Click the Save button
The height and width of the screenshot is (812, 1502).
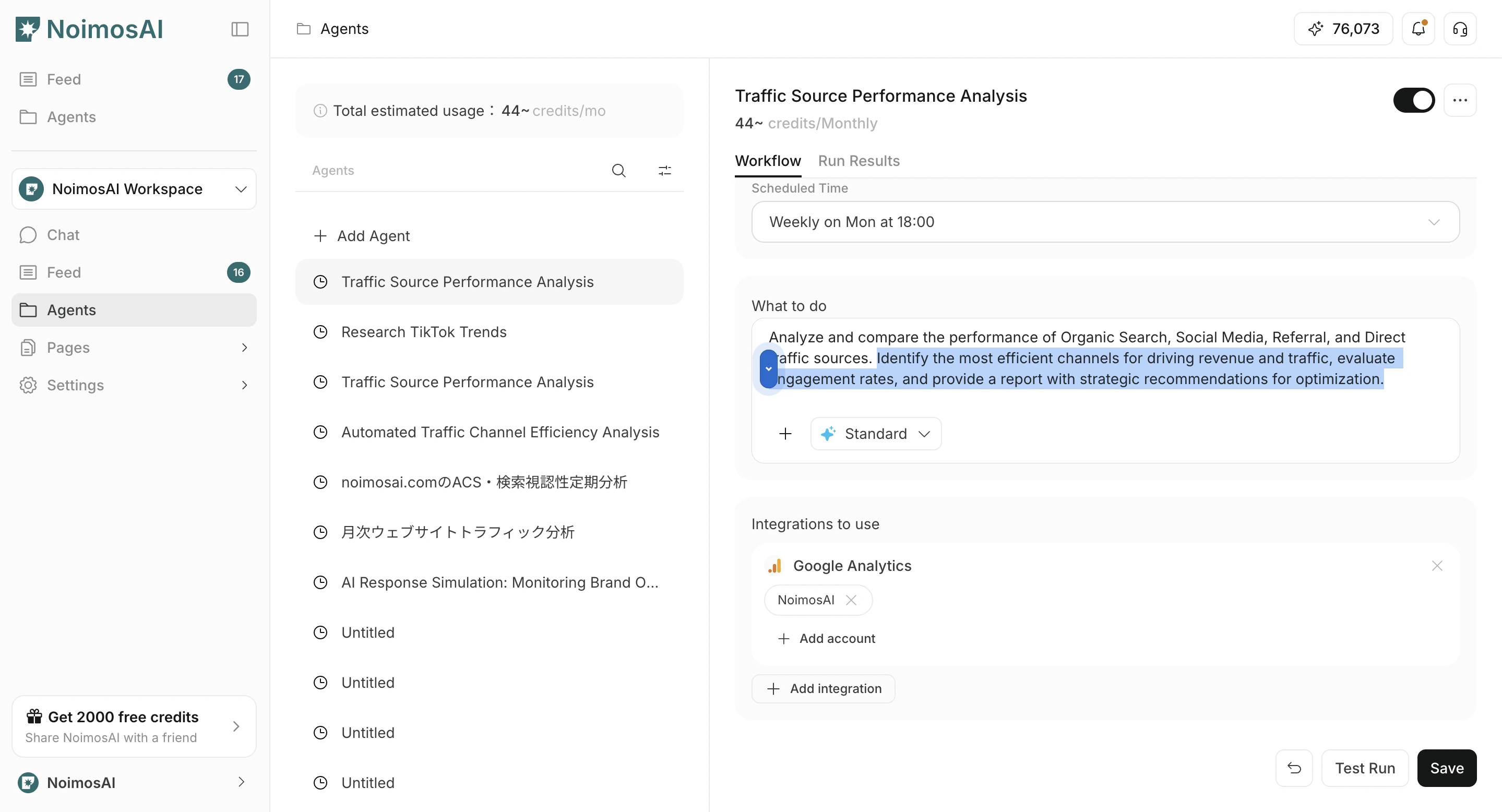tap(1447, 768)
